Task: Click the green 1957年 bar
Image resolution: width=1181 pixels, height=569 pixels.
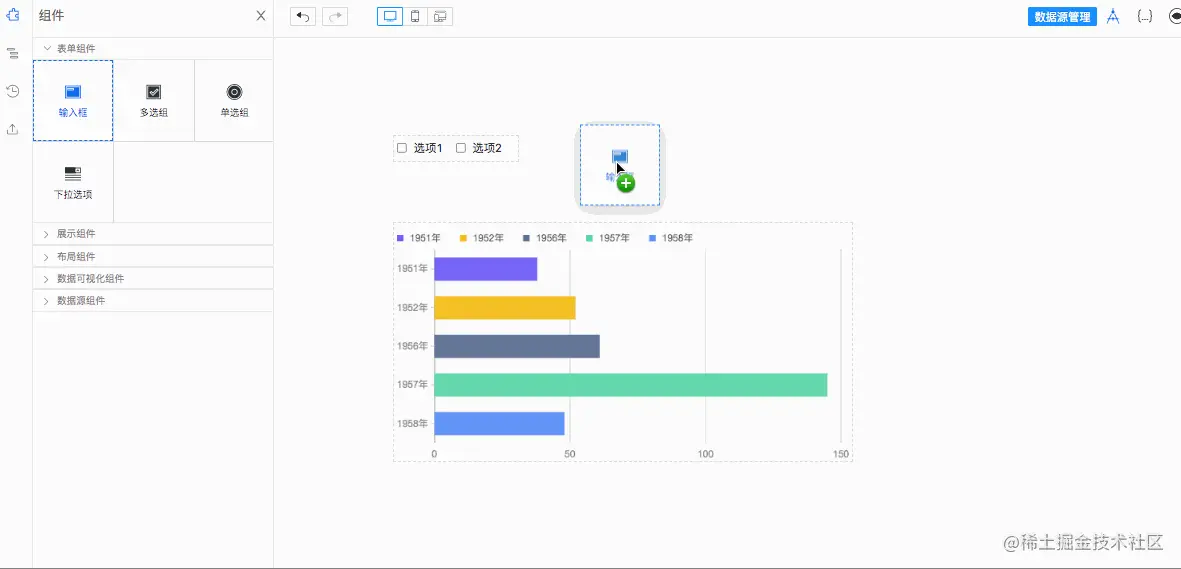Action: pos(630,384)
